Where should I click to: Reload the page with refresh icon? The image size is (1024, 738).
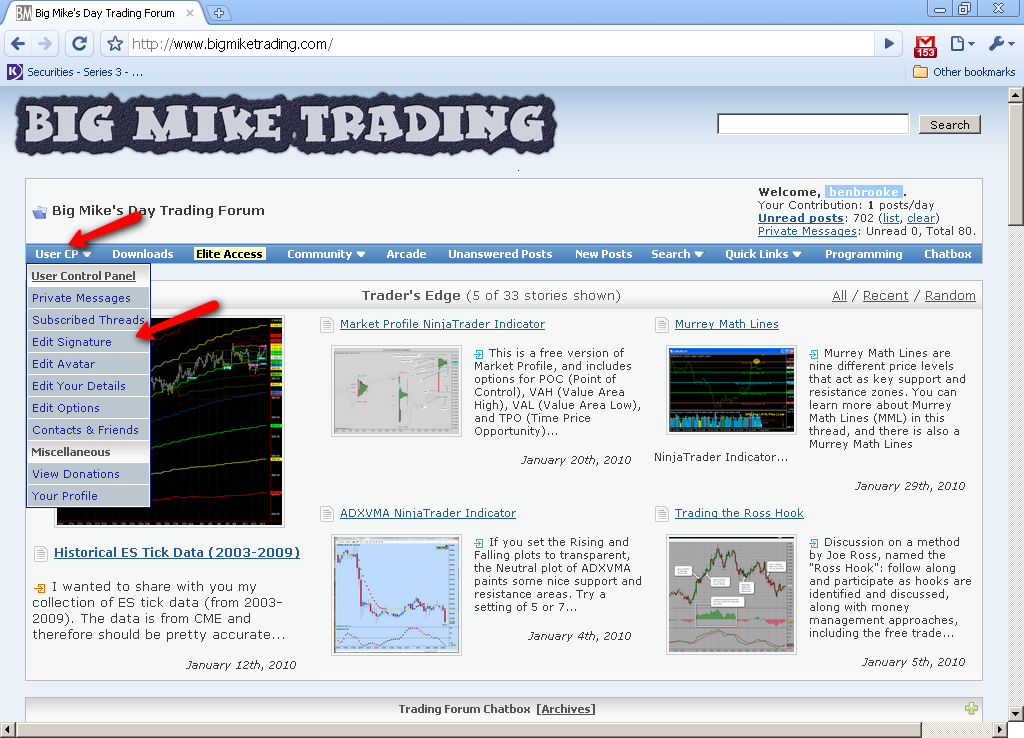coord(80,44)
